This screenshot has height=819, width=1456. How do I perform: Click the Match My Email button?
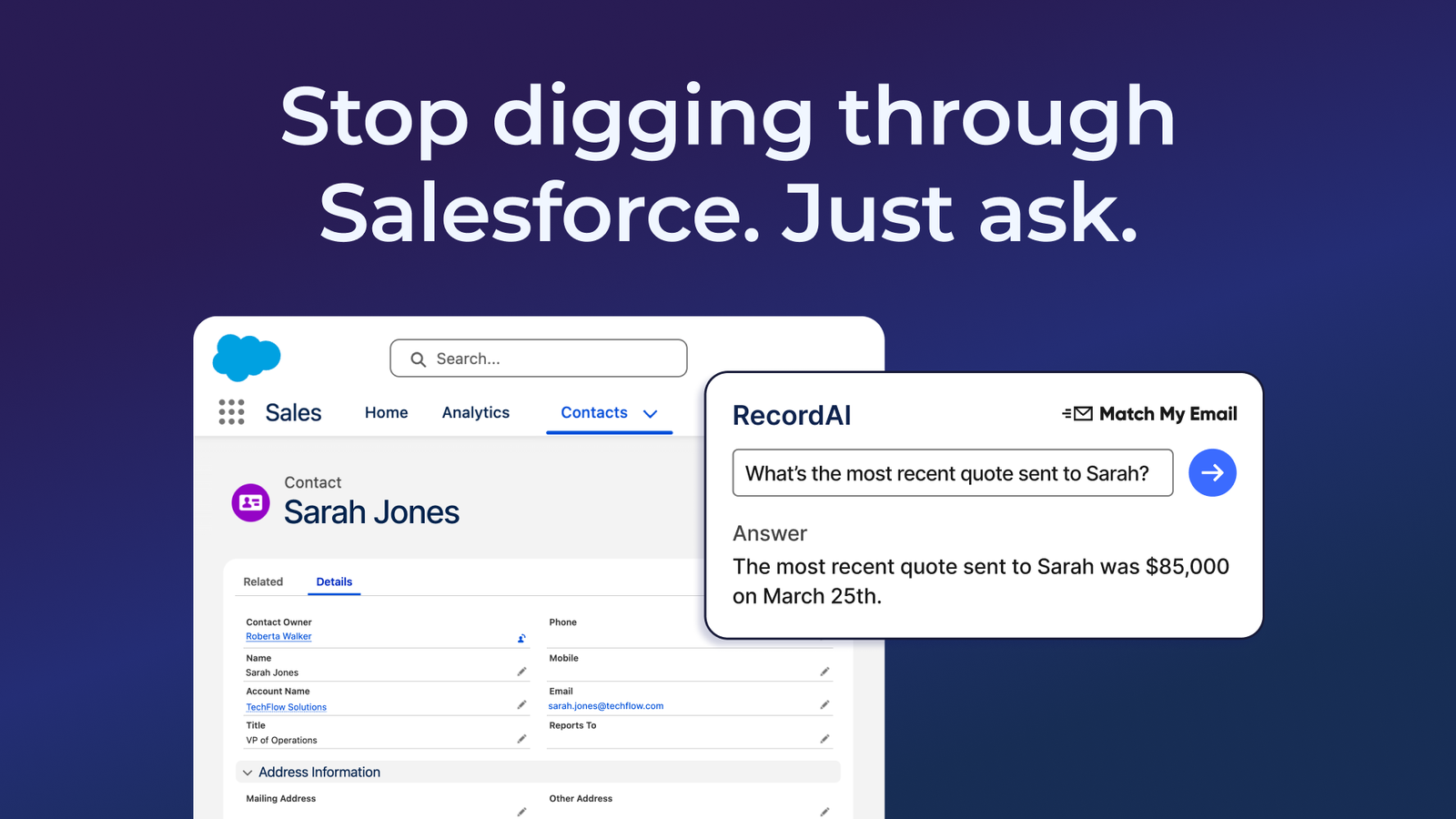[1149, 414]
